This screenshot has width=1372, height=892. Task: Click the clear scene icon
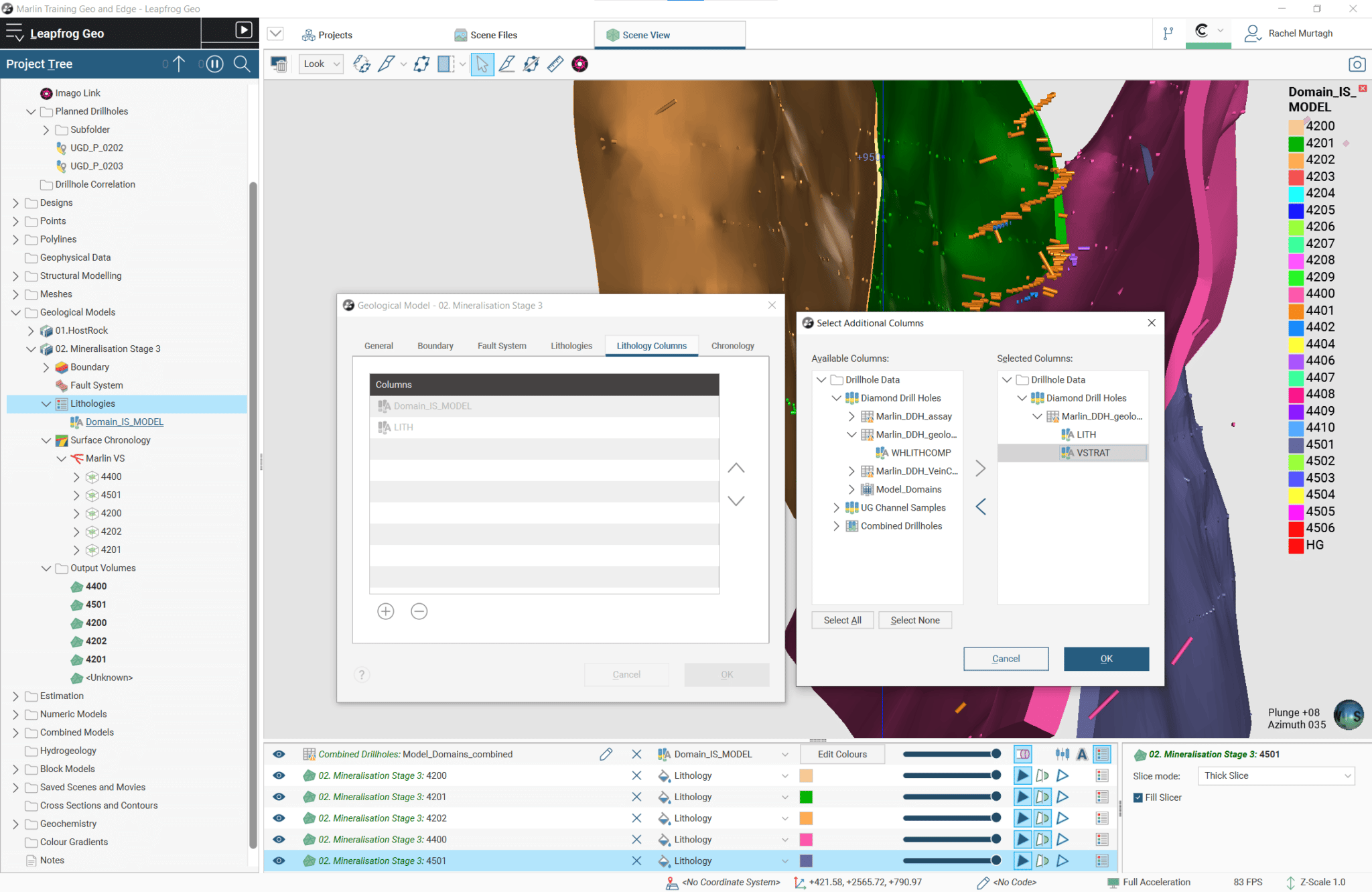click(279, 64)
